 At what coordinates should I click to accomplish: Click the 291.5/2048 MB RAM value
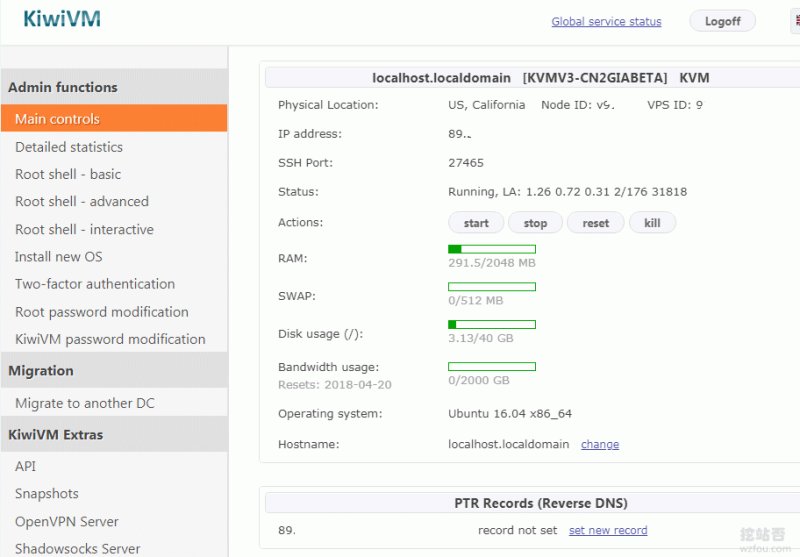(x=492, y=263)
